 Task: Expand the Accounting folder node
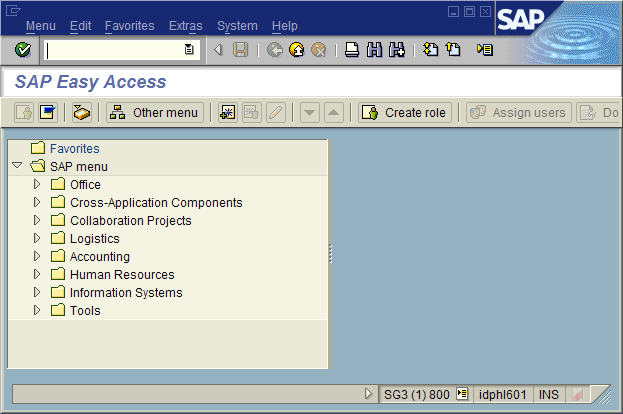tap(37, 256)
